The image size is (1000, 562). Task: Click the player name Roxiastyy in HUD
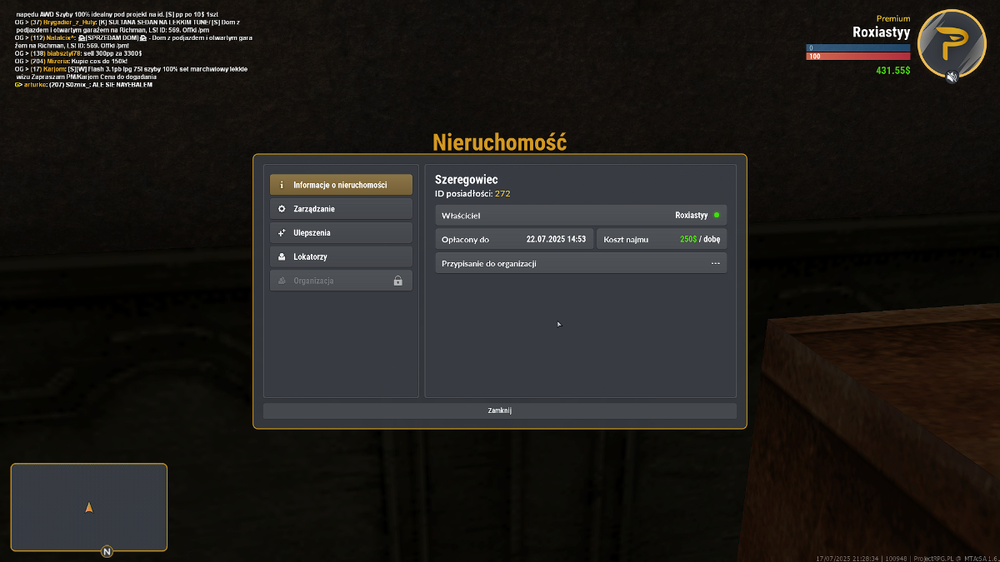pyautogui.click(x=881, y=33)
